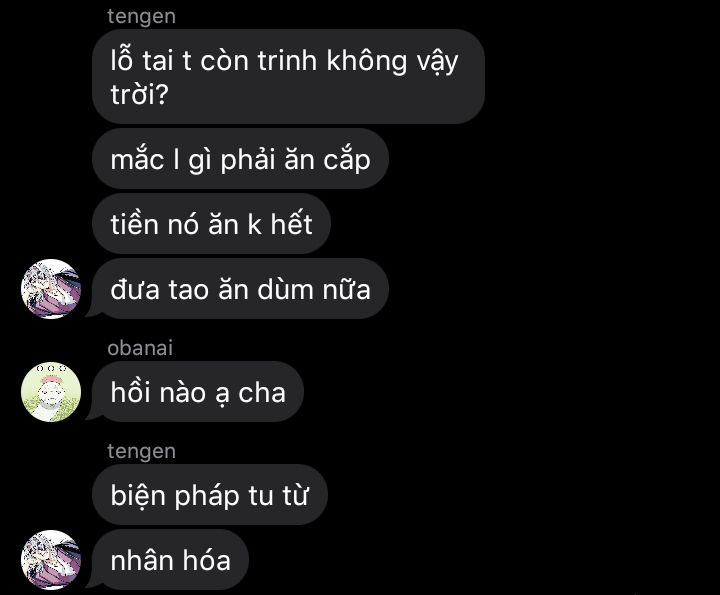This screenshot has height=595, width=720.
Task: Open tengen's avatar beside "đưa tao ăn dùm nữa"
Action: pyautogui.click(x=51, y=289)
